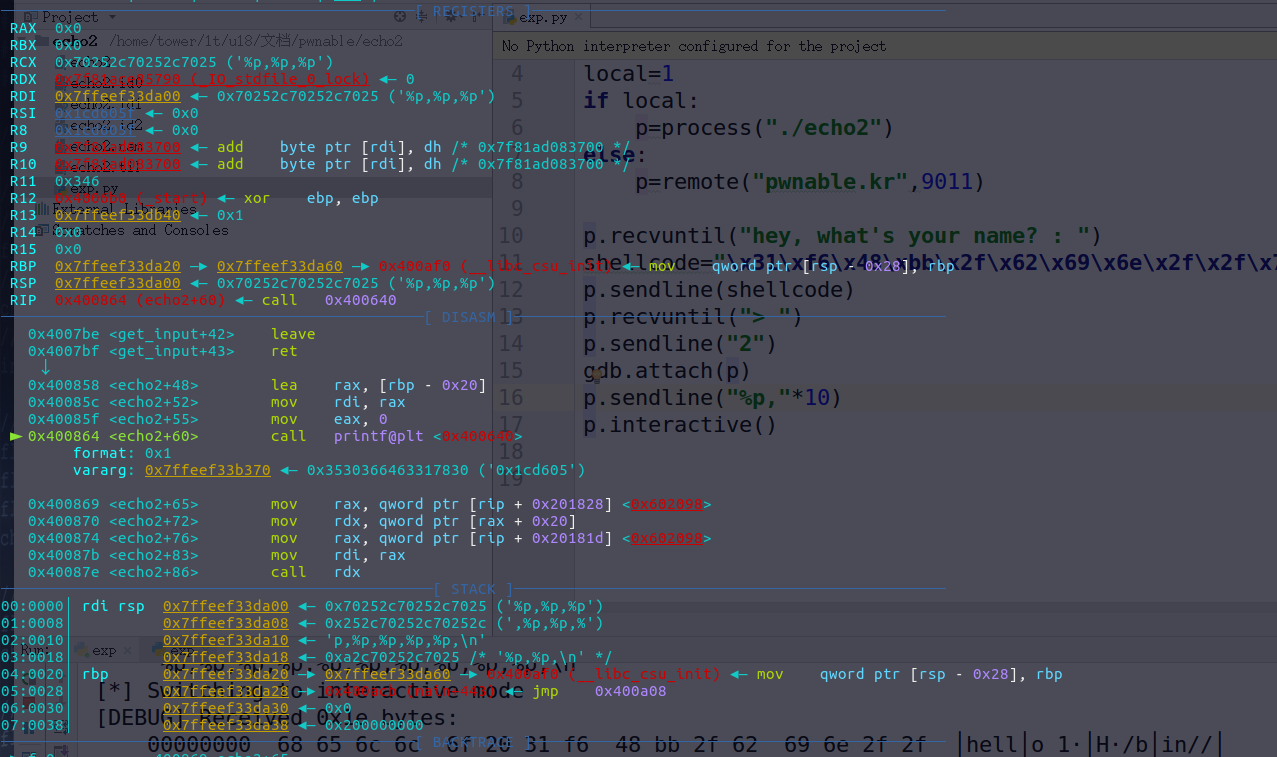Viewport: 1277px width, 757px height.
Task: Close the exp.py editor tab
Action: (x=578, y=17)
